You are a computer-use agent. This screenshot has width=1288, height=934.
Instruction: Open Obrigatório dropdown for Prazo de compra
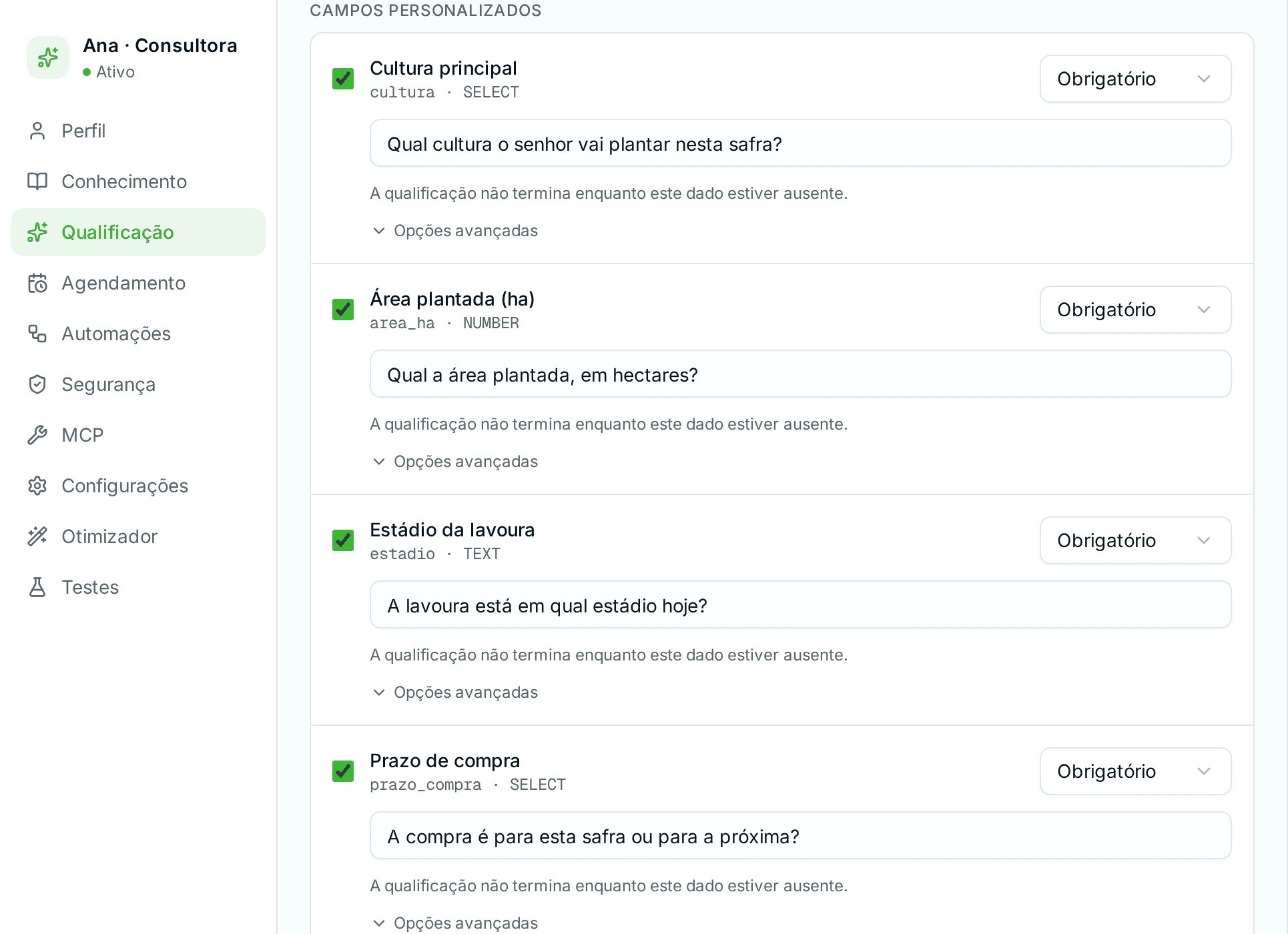(x=1135, y=771)
